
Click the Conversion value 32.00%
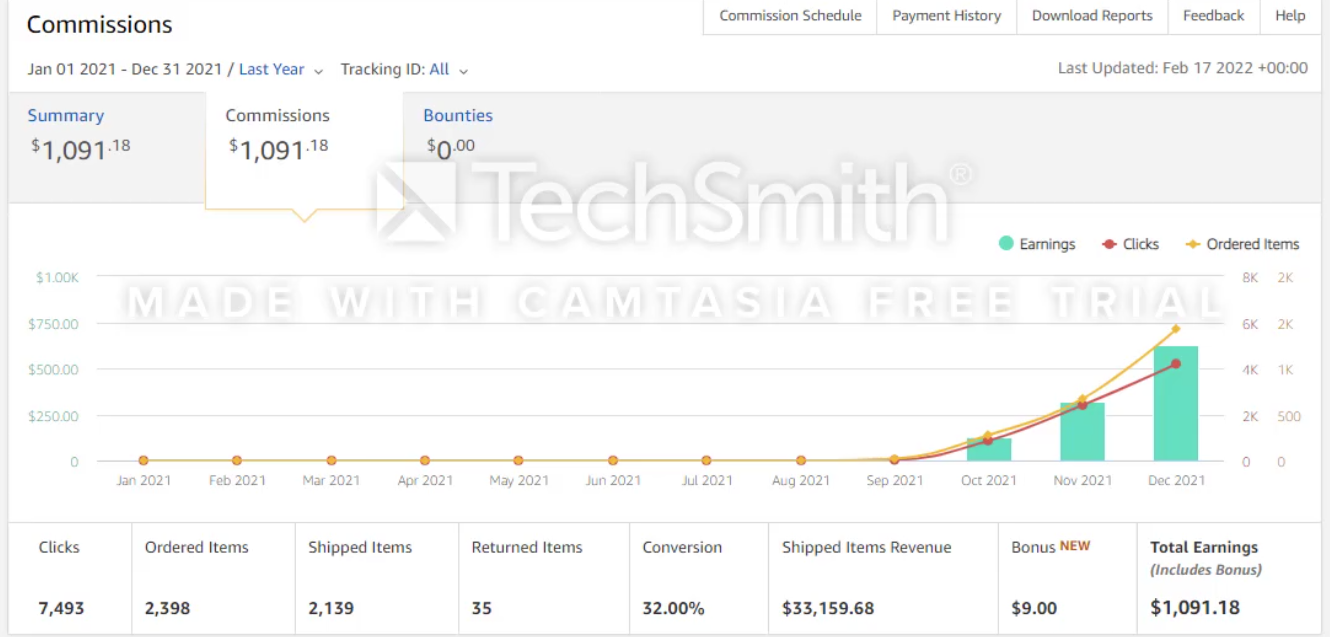point(674,608)
